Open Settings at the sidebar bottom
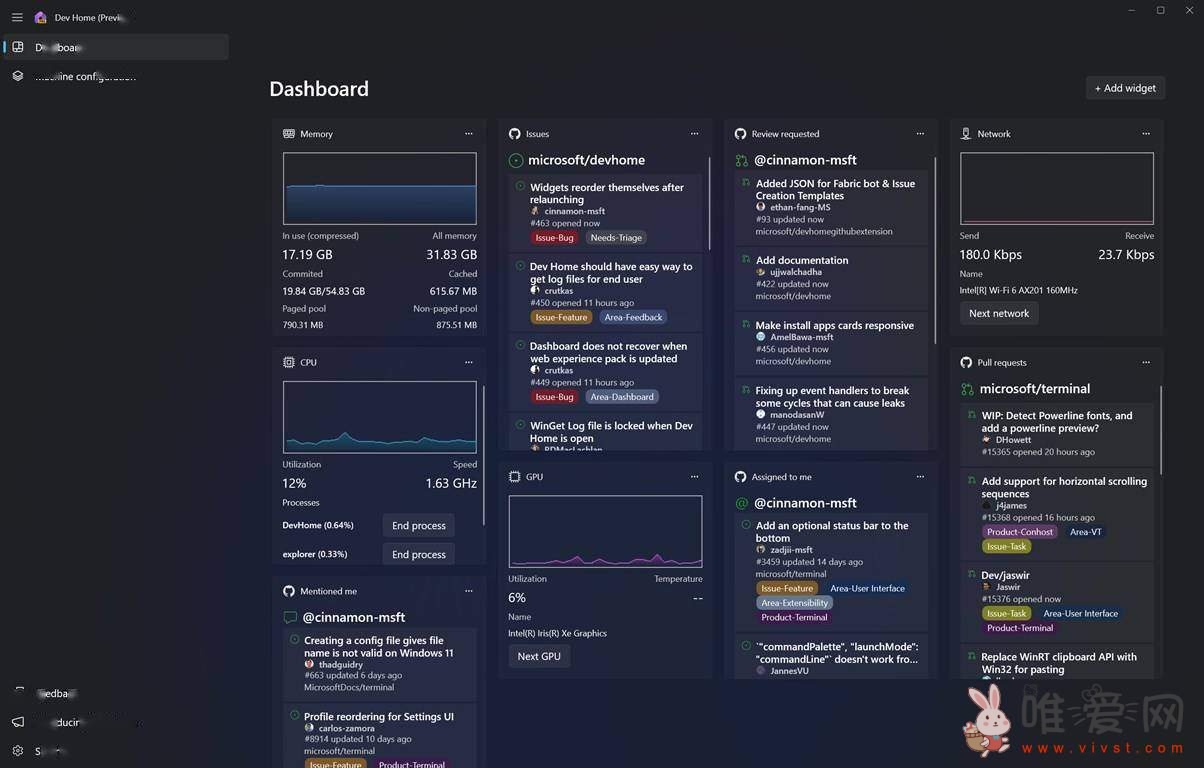1204x768 pixels. pos(116,751)
